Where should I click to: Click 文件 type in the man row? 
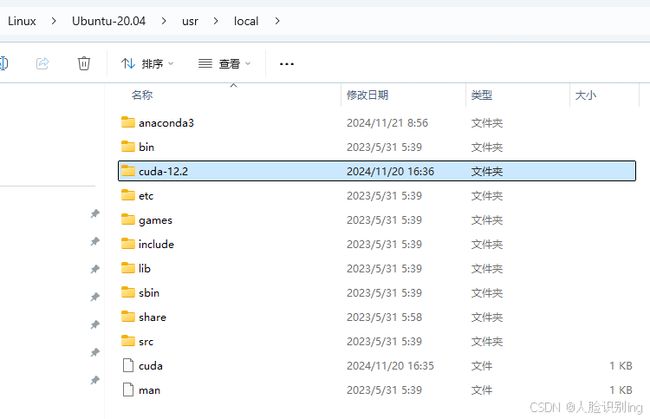[x=482, y=390]
